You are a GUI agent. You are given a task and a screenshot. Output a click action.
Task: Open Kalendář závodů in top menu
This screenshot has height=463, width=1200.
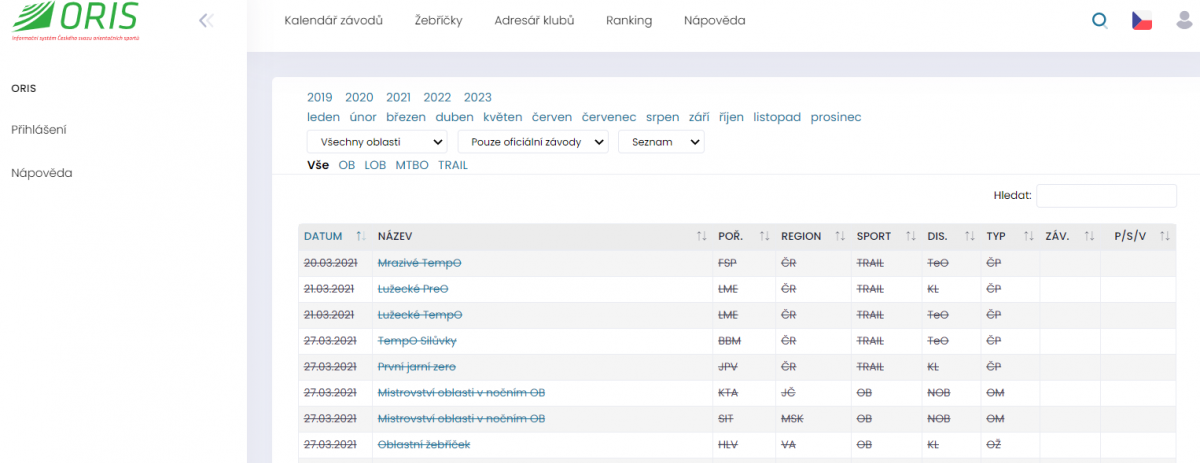click(334, 20)
